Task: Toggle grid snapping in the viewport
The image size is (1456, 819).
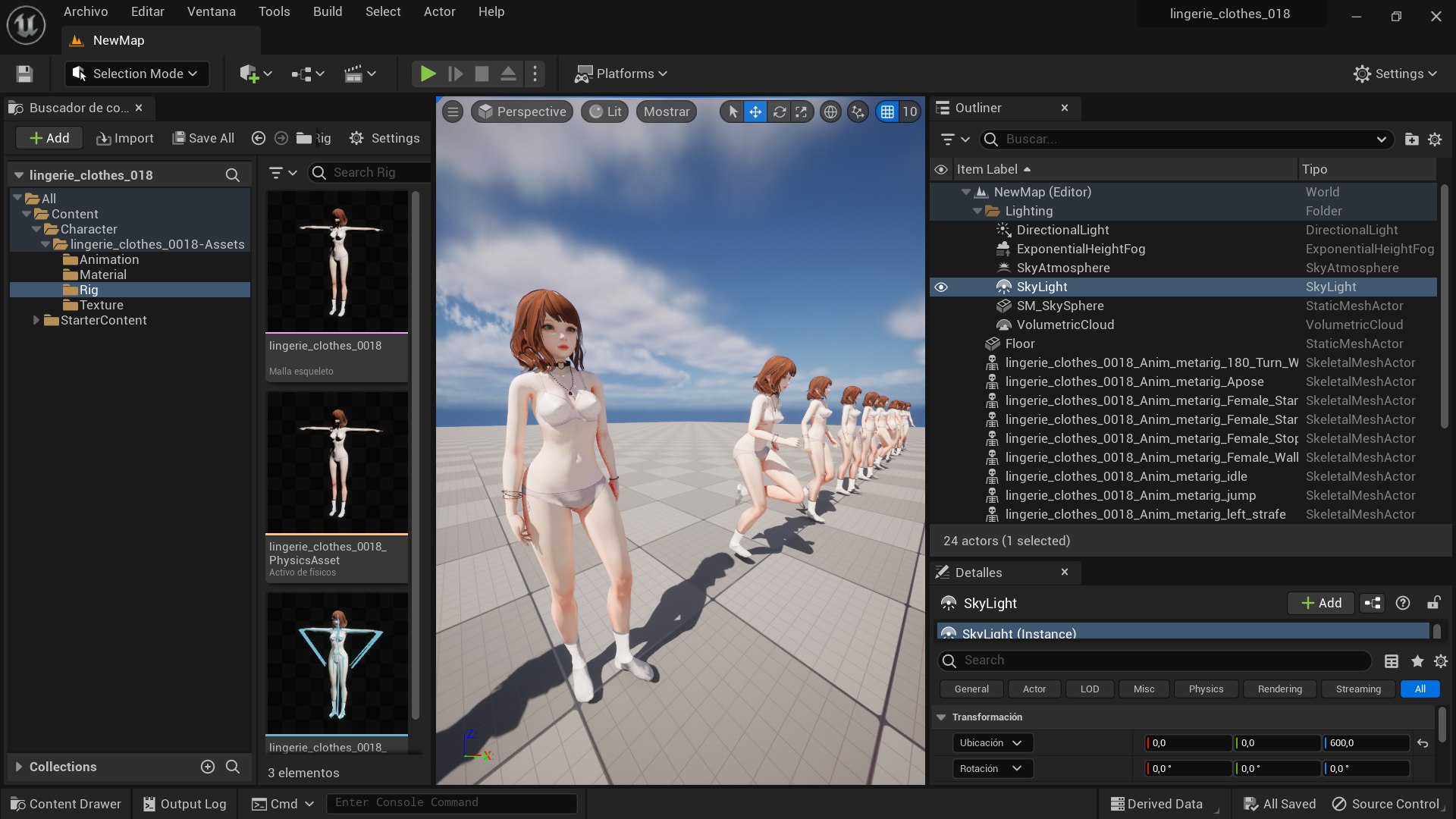Action: (x=887, y=111)
